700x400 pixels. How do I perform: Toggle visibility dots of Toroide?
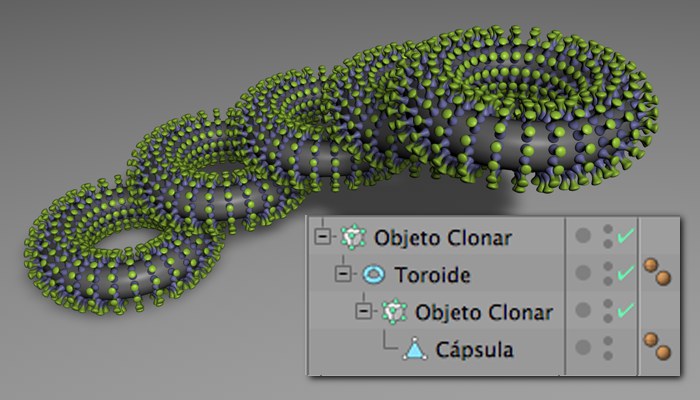608,273
